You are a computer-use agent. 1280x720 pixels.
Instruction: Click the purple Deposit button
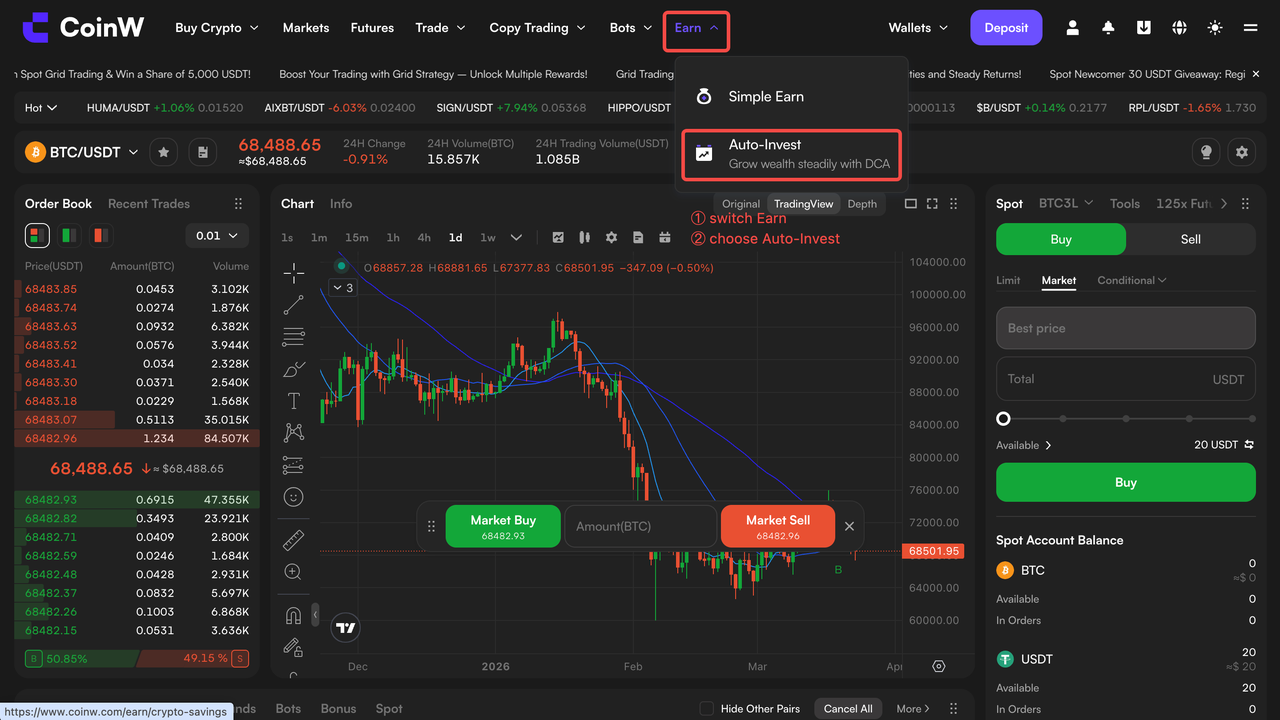1006,28
